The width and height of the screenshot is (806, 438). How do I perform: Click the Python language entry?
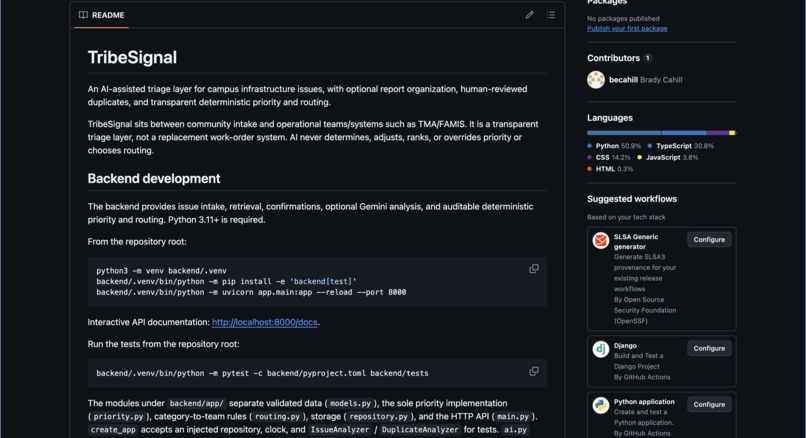point(614,146)
